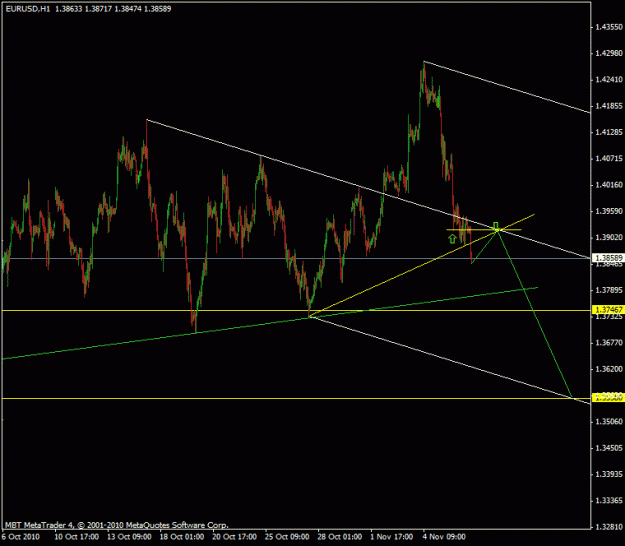Click the 1.40160 price axis label
This screenshot has width=625, height=546.
point(609,185)
